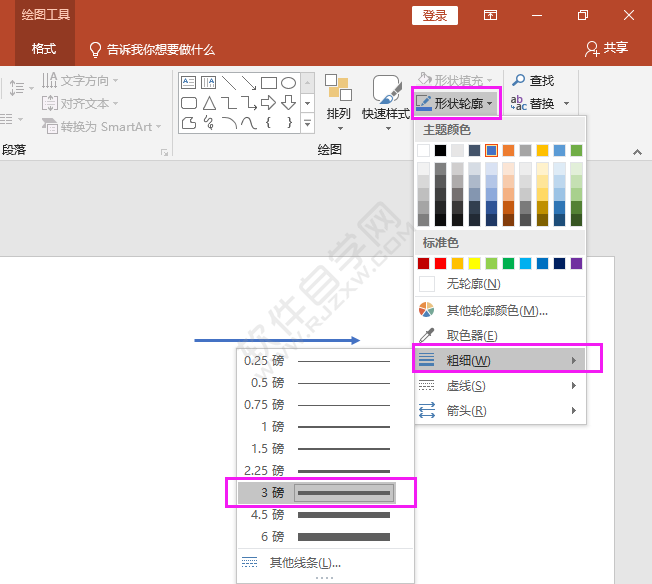
Task: Select the Oval shape
Action: coord(289,83)
